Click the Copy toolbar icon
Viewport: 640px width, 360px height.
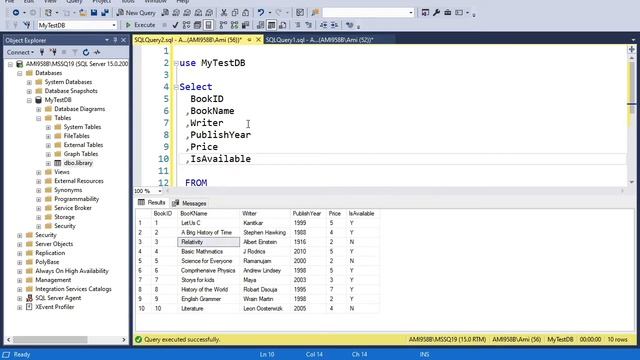coord(235,13)
